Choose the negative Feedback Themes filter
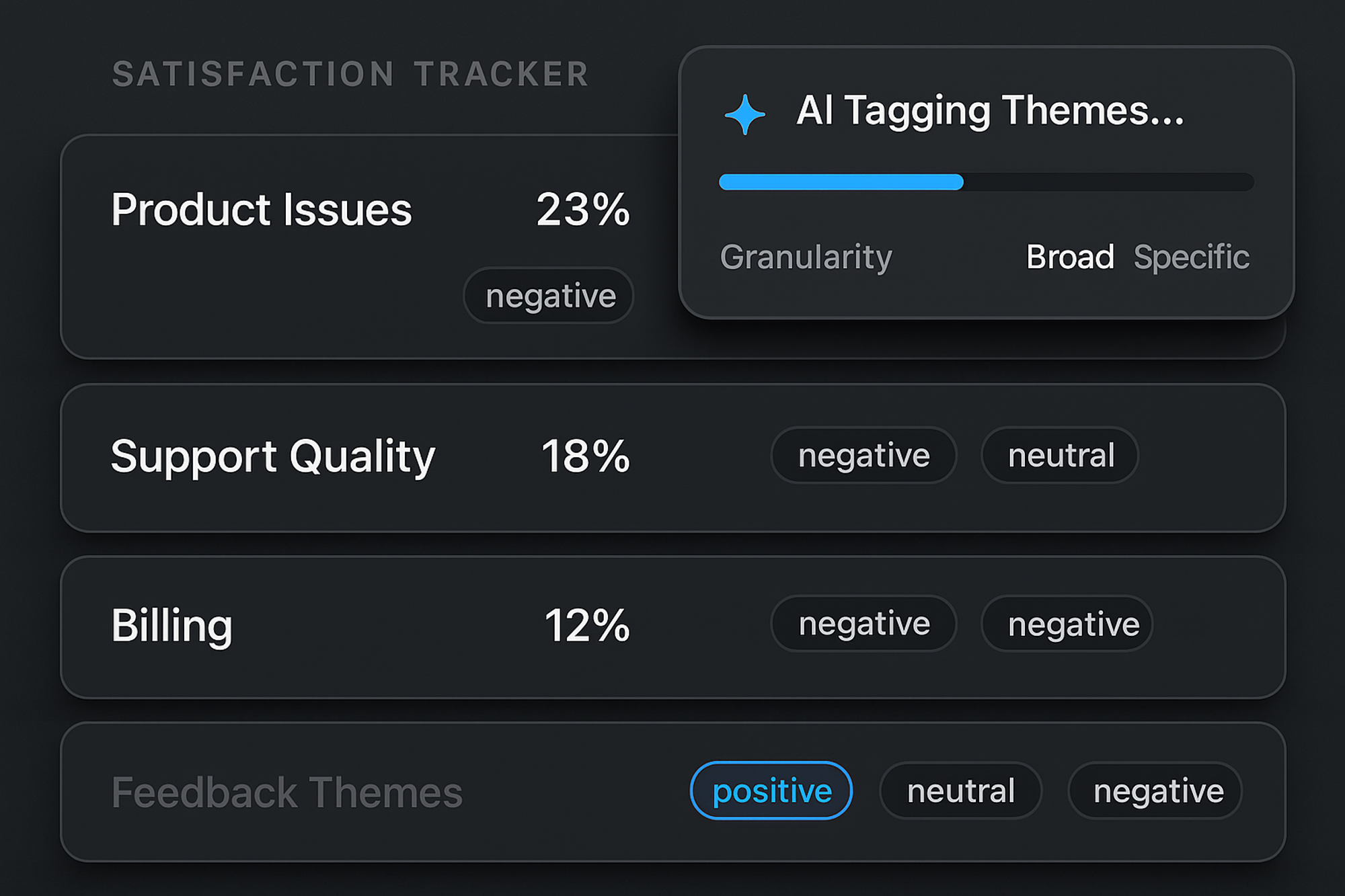Viewport: 1345px width, 896px height. [1158, 790]
